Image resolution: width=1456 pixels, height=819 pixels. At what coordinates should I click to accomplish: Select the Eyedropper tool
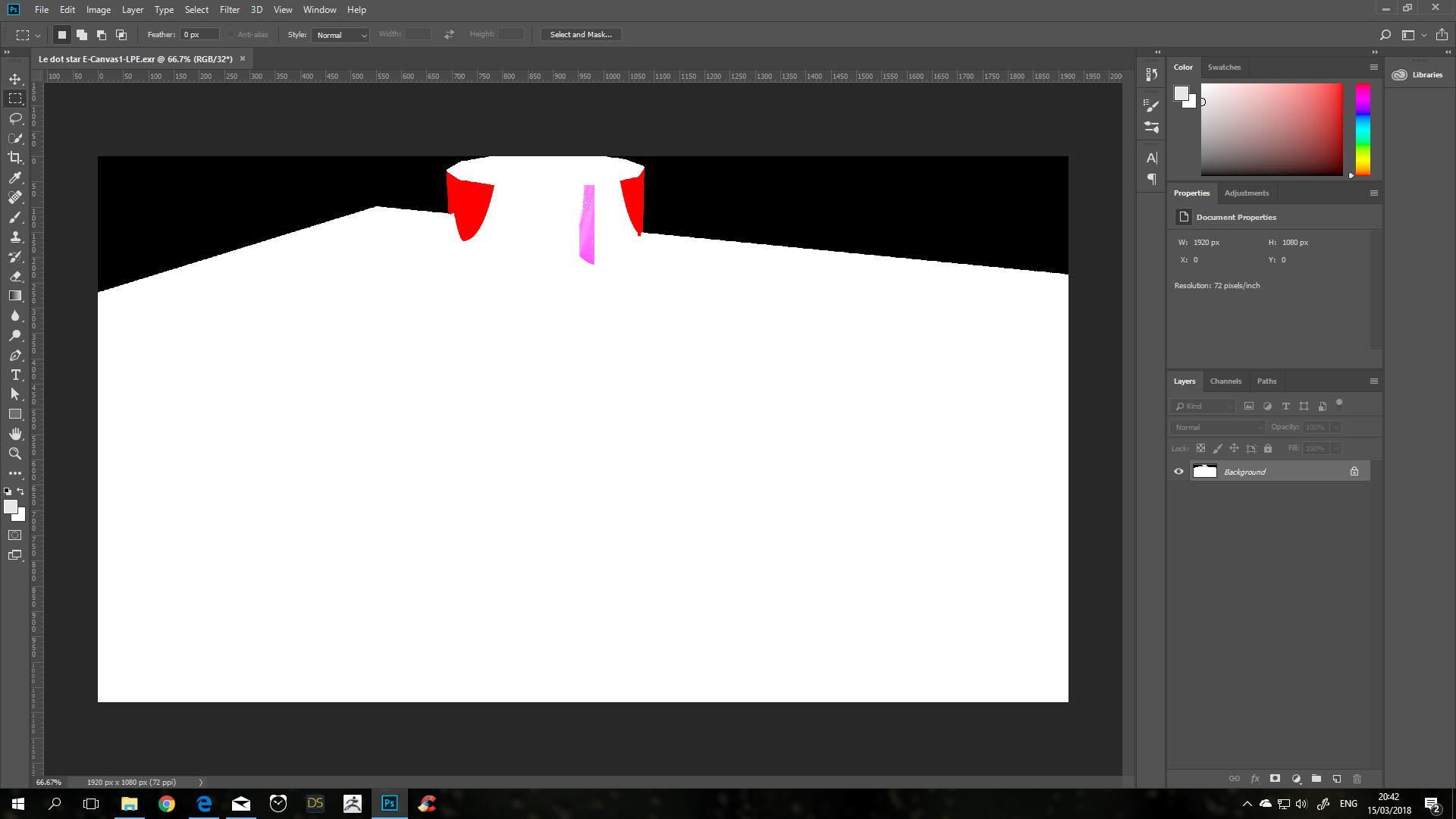point(15,177)
